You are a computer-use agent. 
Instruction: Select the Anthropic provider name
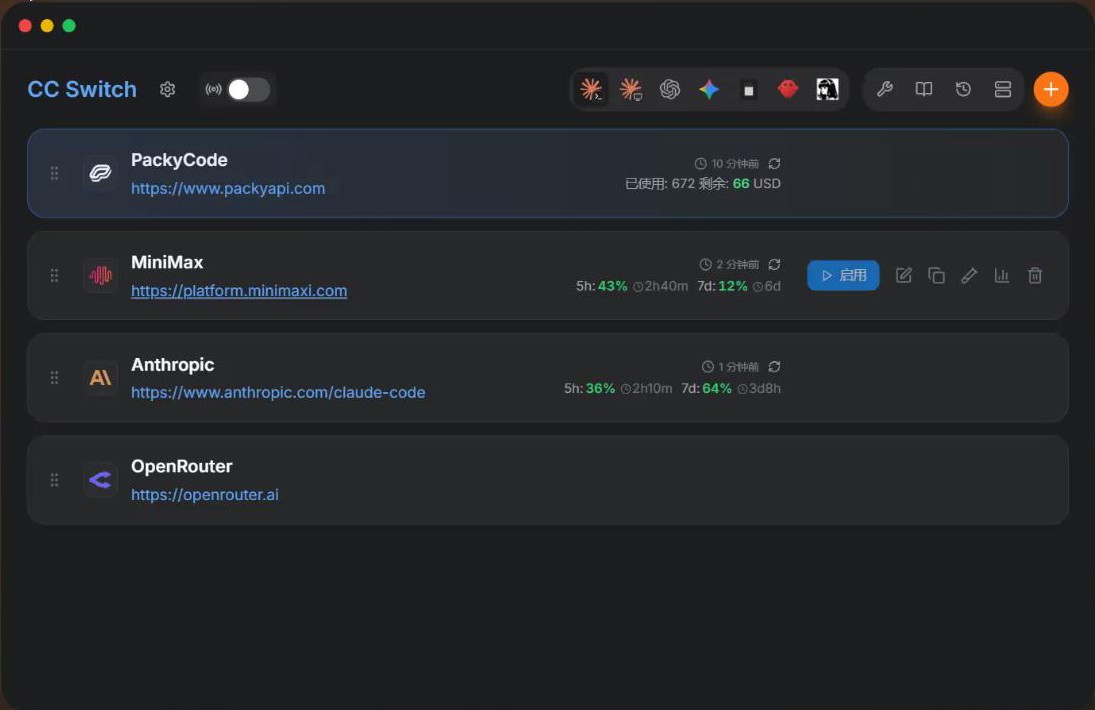click(172, 365)
